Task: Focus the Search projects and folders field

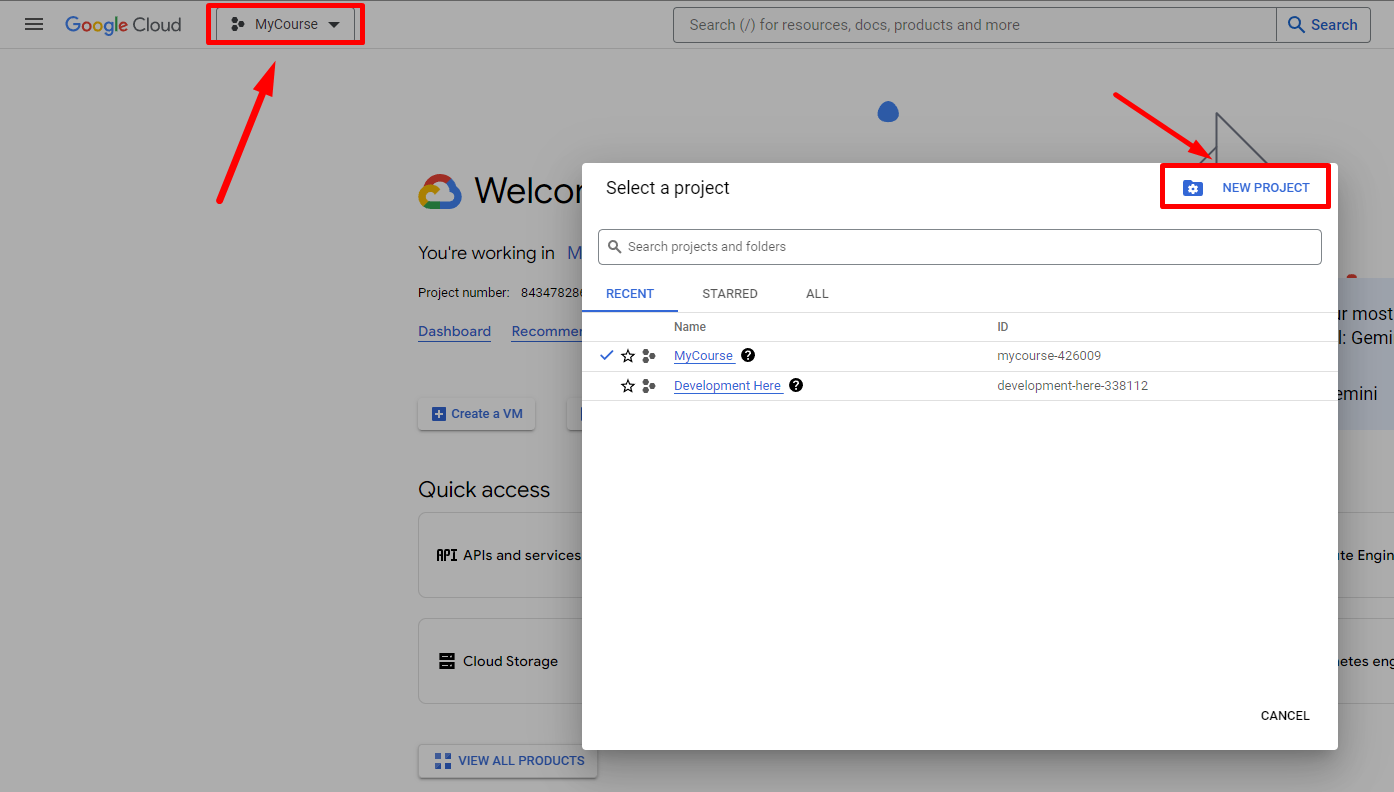Action: pos(960,247)
